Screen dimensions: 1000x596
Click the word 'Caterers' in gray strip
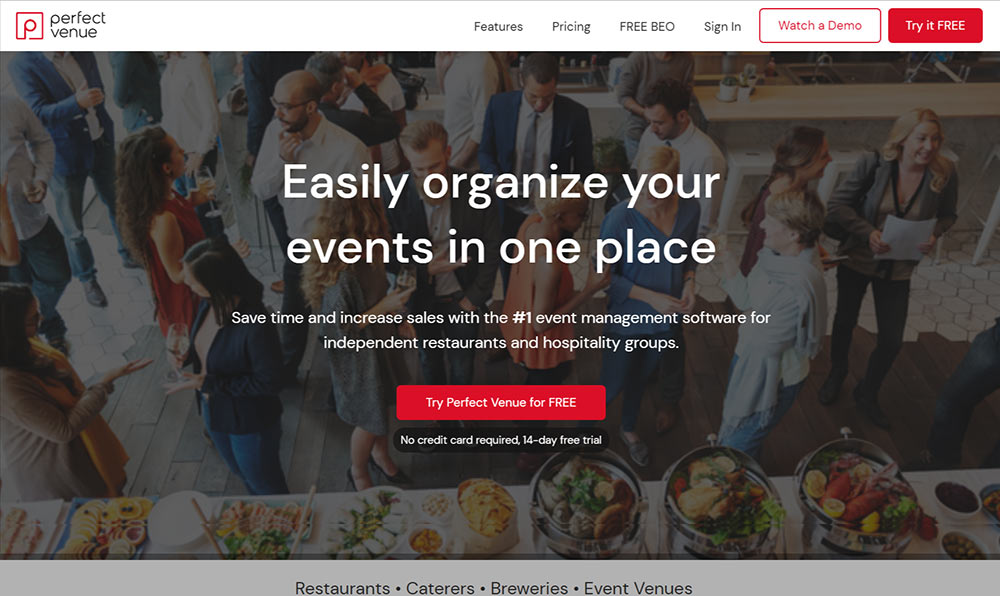440,588
